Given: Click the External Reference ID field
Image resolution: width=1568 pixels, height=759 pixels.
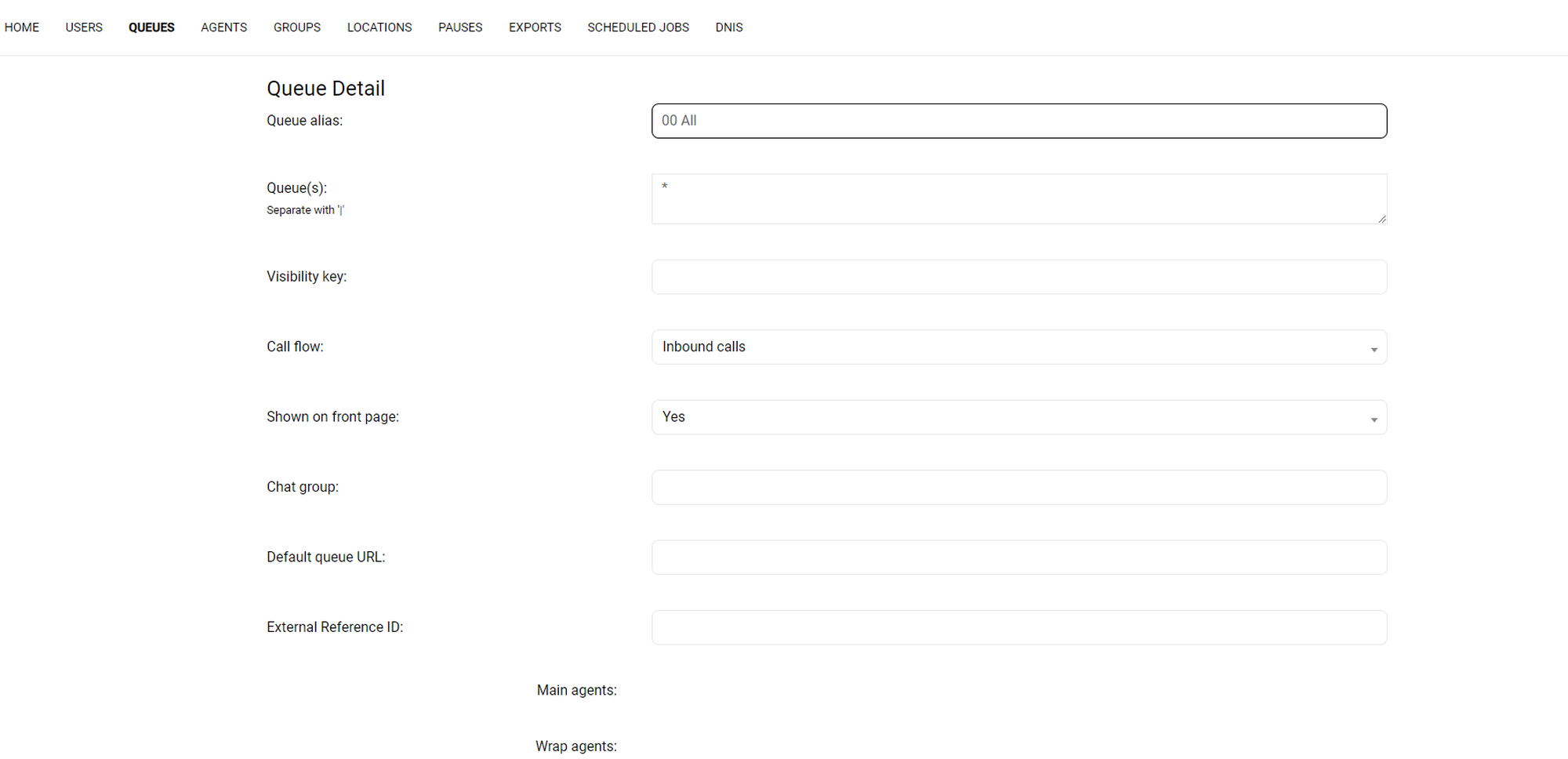Looking at the screenshot, I should coord(1018,627).
